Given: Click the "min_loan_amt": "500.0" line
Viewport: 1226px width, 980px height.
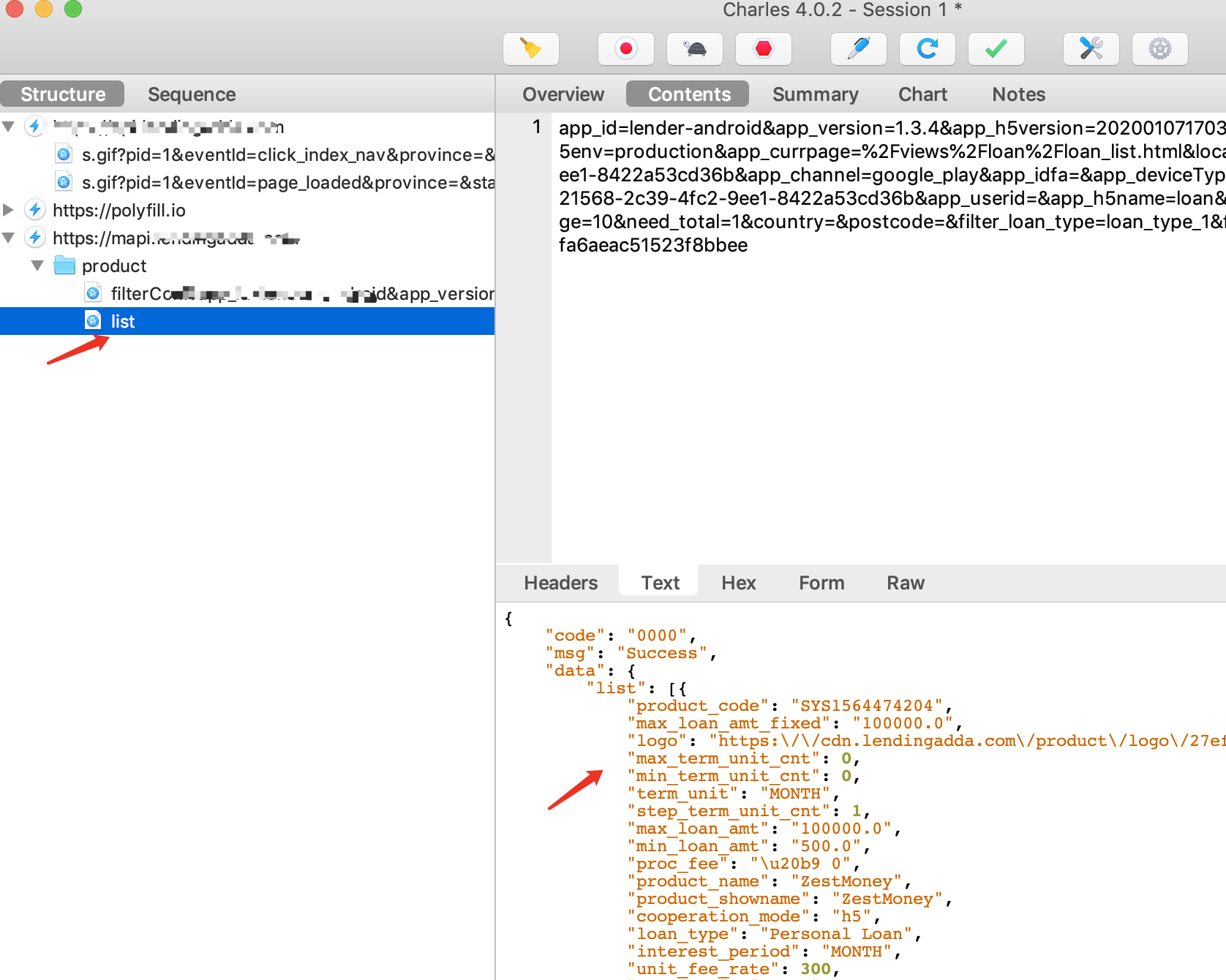Looking at the screenshot, I should 748,846.
